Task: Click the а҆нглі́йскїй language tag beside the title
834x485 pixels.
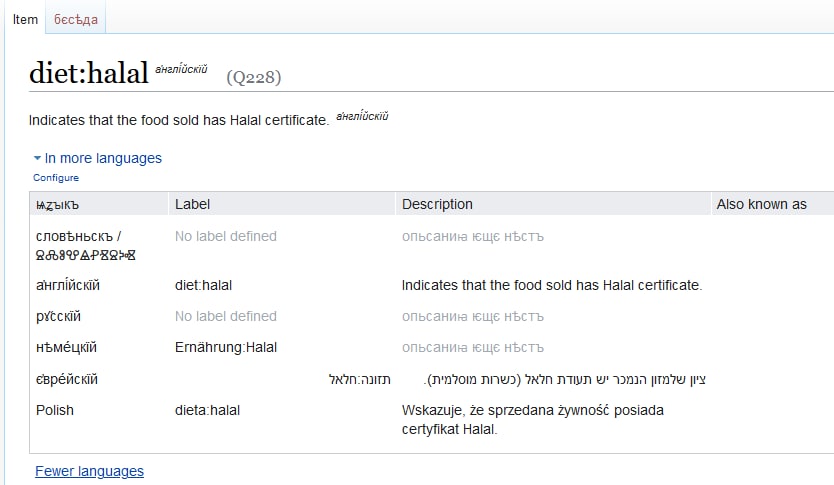Action: [181, 69]
